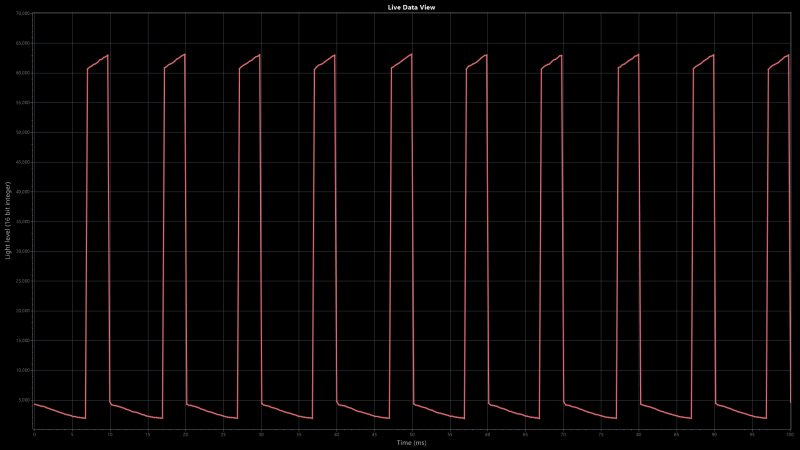800x450 pixels.
Task: Click the waveform start point at 0 ms
Action: click(x=35, y=404)
